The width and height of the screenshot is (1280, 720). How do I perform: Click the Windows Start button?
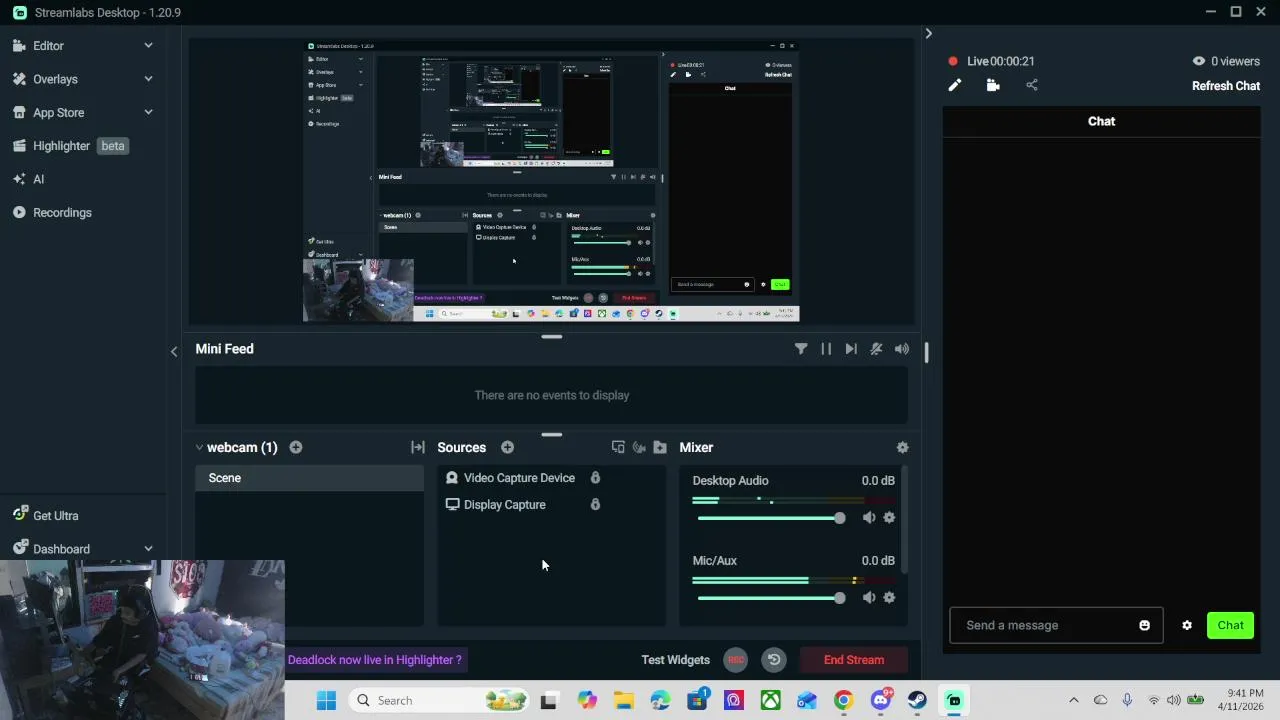[326, 701]
